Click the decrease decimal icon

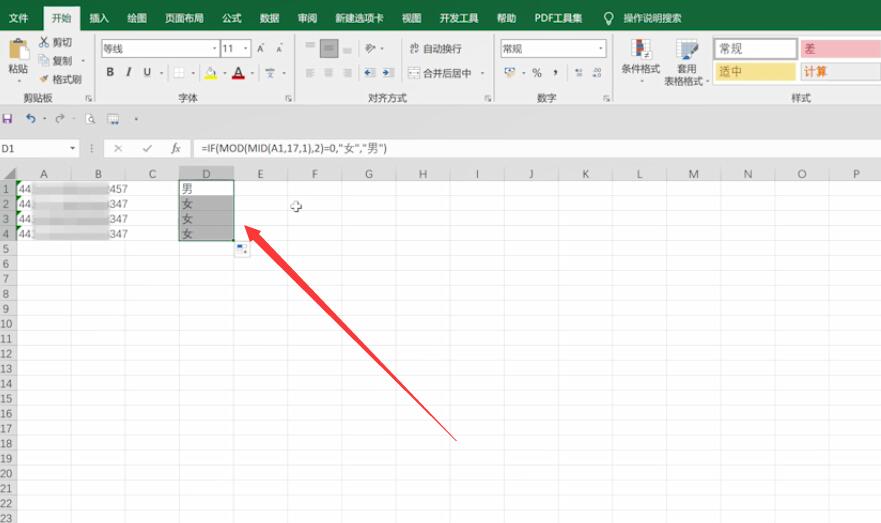(597, 73)
